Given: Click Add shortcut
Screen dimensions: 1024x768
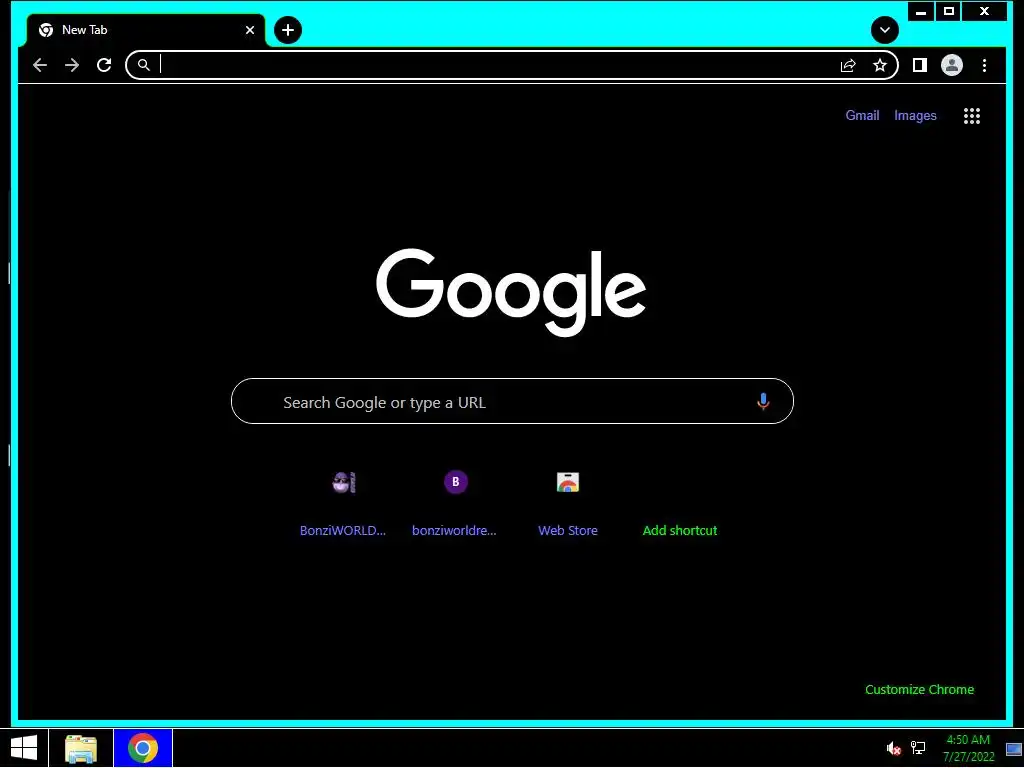Looking at the screenshot, I should click(x=680, y=530).
